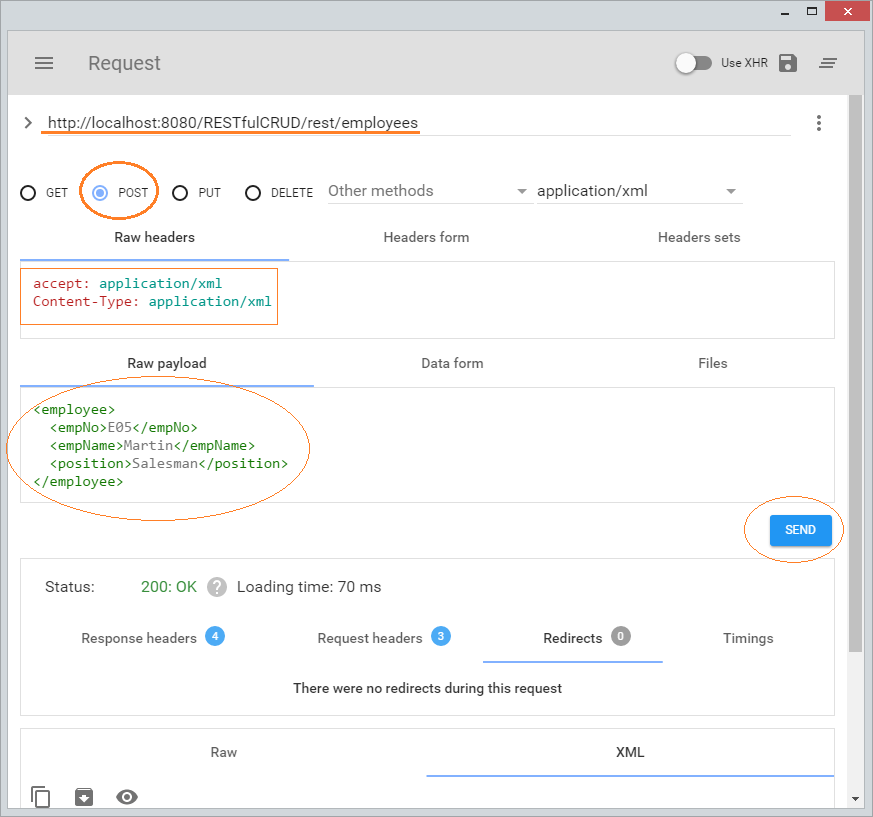Toggle response preview eye icon
The height and width of the screenshot is (817, 873).
tap(127, 797)
